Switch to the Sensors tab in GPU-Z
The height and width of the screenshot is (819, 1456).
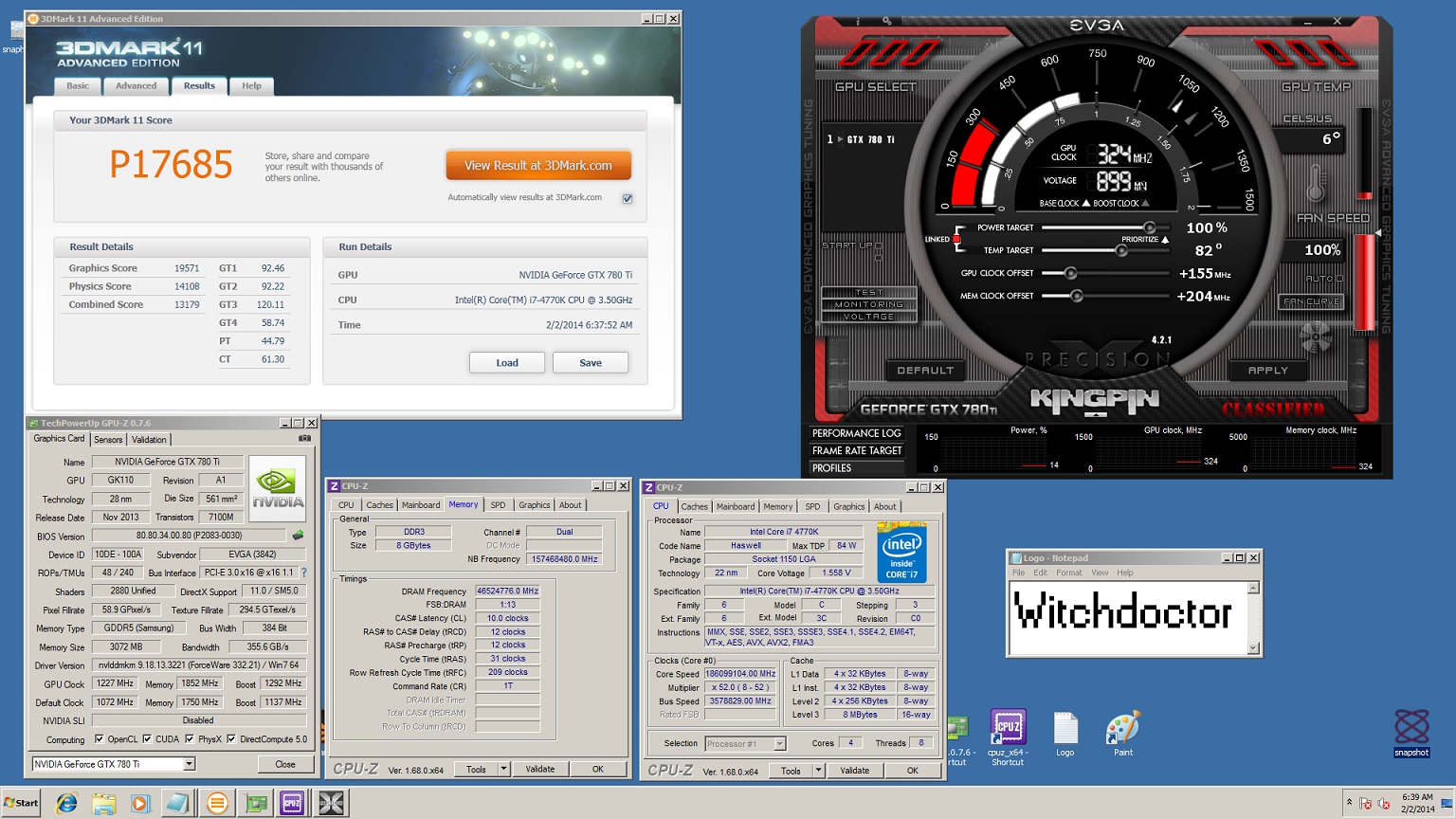[108, 440]
